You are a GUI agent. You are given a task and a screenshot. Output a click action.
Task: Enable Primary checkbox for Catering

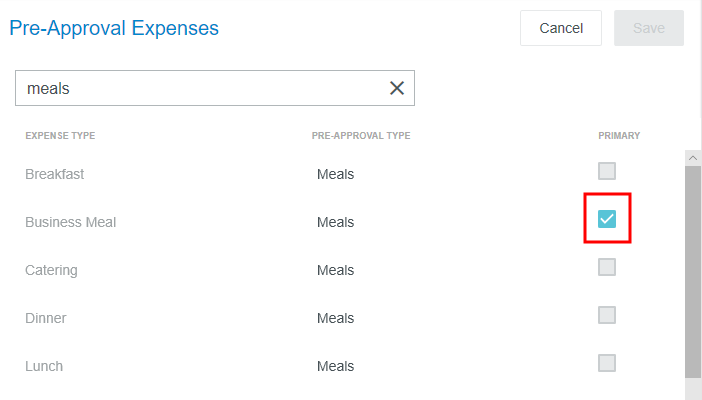pyautogui.click(x=607, y=267)
